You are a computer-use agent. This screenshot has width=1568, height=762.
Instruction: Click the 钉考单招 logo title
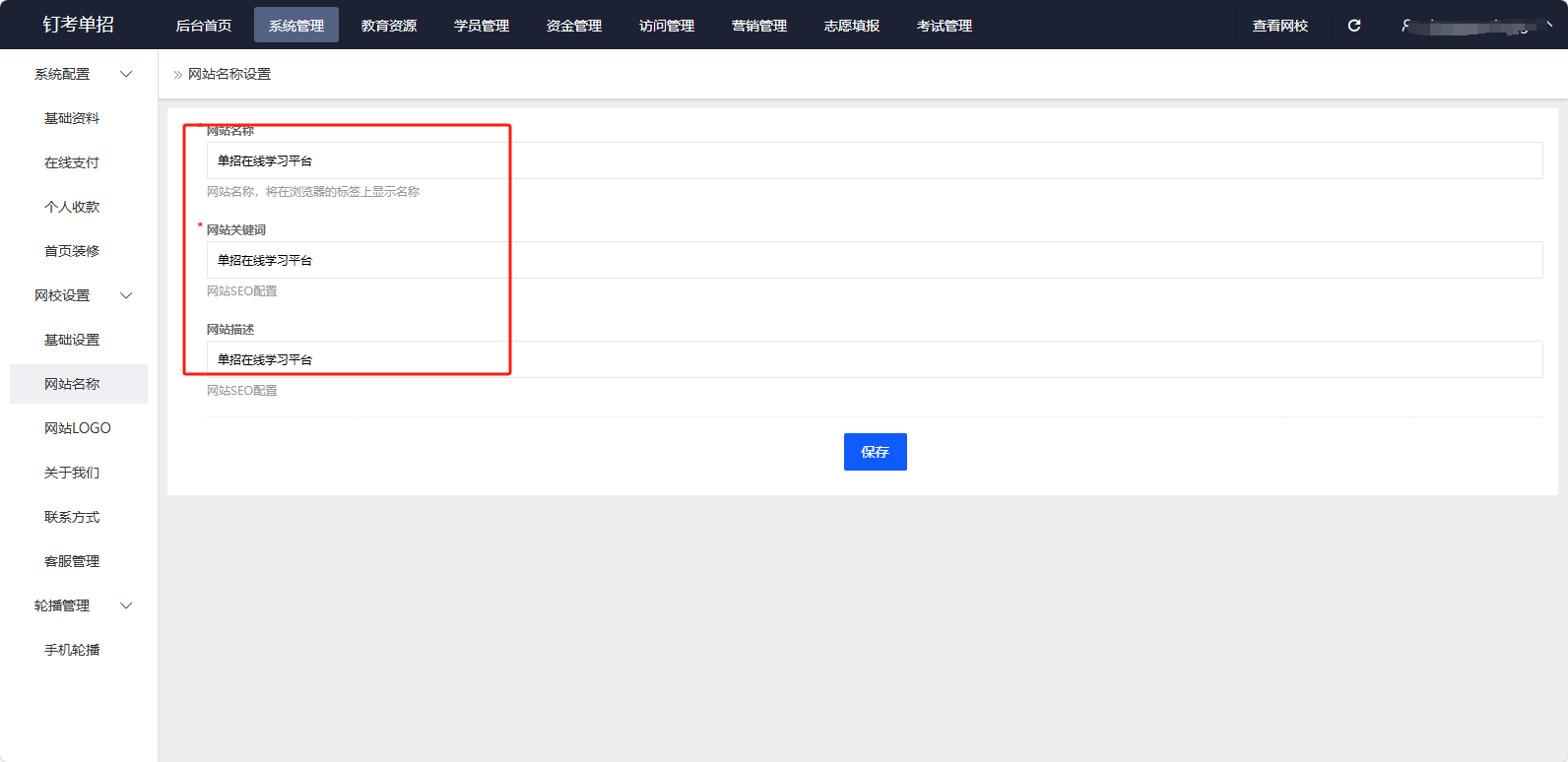point(79,25)
